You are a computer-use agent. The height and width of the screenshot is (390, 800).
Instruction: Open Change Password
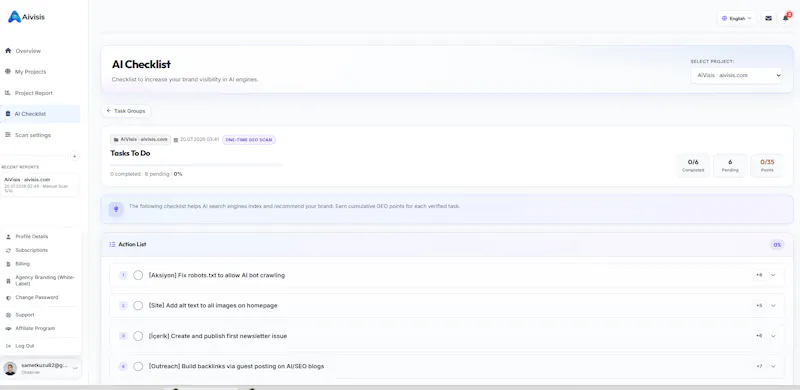click(x=37, y=297)
